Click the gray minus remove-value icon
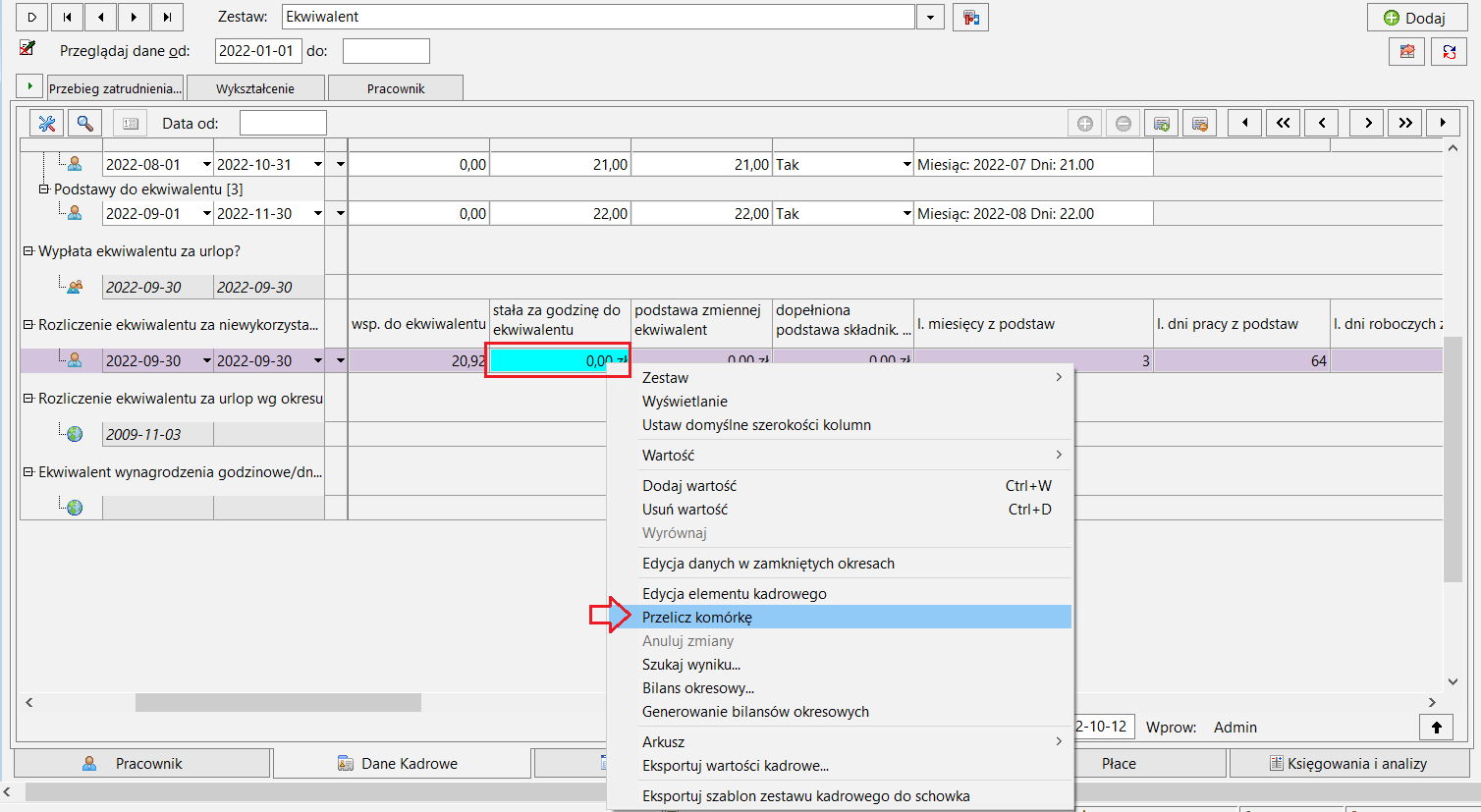Viewport: 1481px width, 812px height. point(1124,123)
